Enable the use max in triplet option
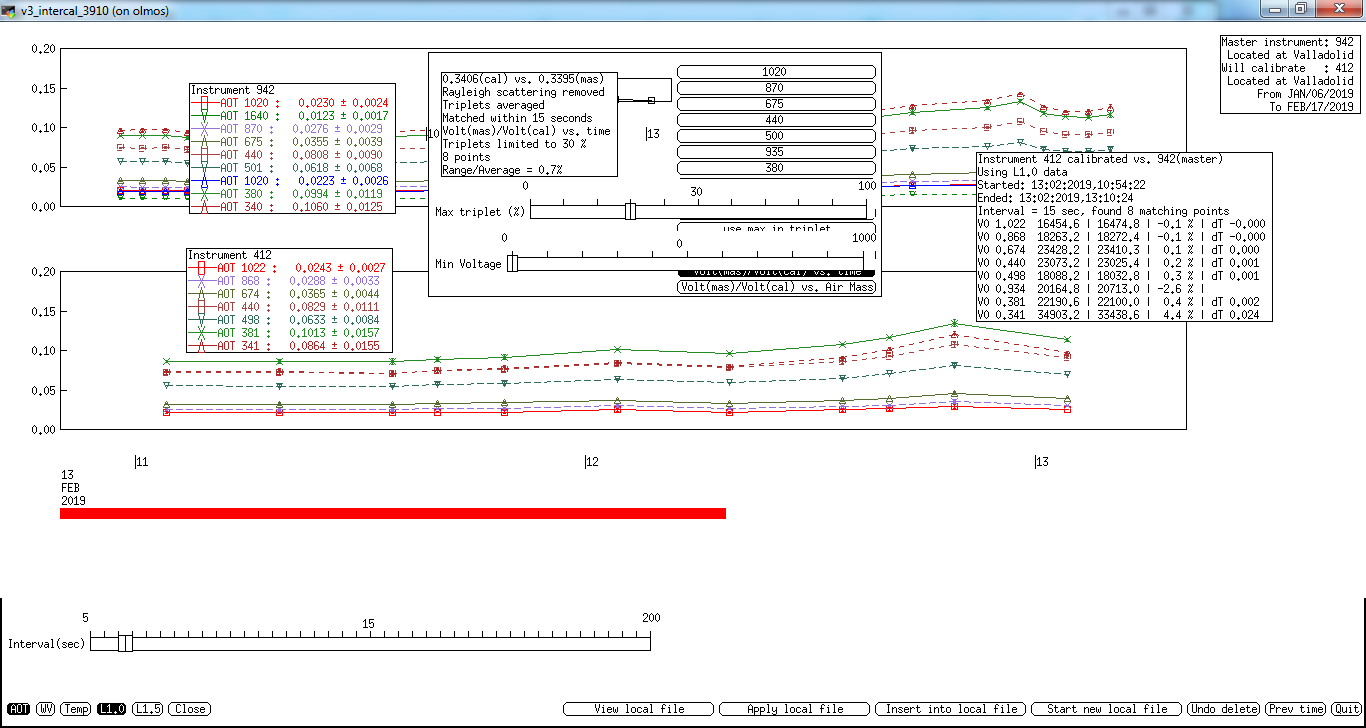1366x728 pixels. coord(776,228)
